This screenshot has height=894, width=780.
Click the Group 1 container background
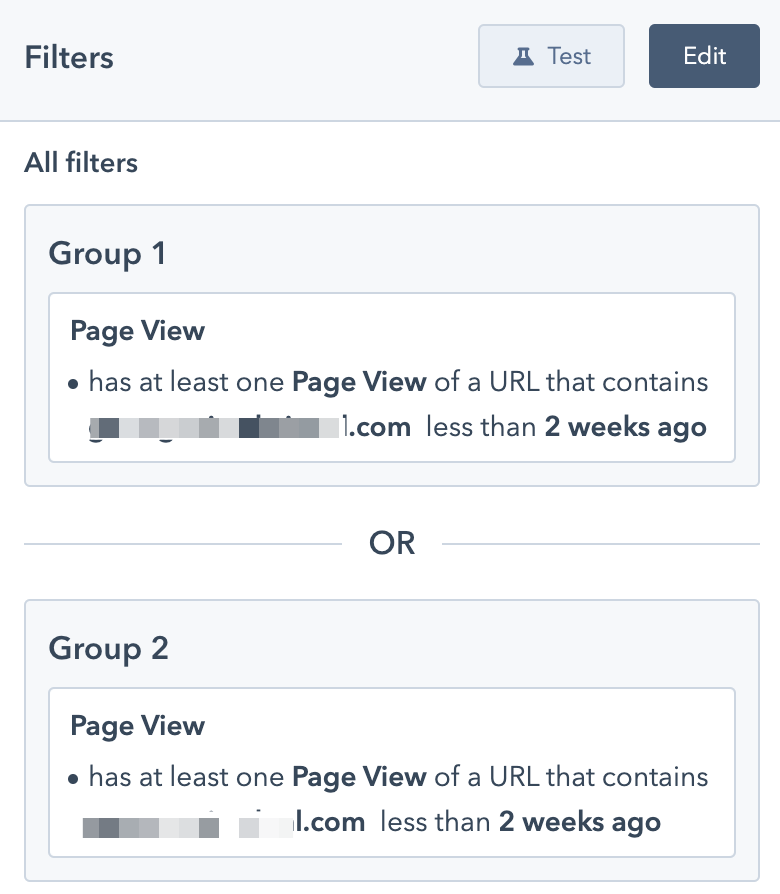click(x=392, y=474)
